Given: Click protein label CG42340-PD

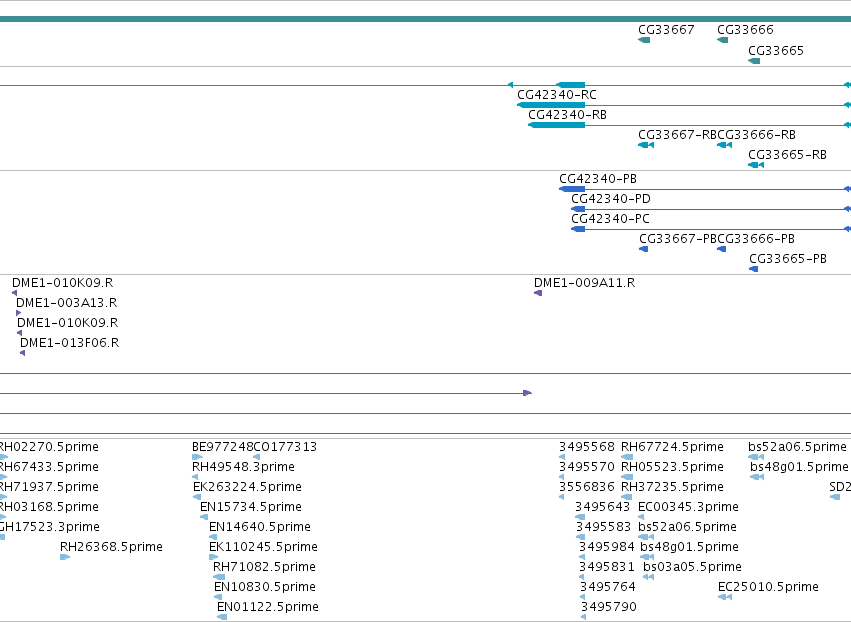Looking at the screenshot, I should pos(611,199).
